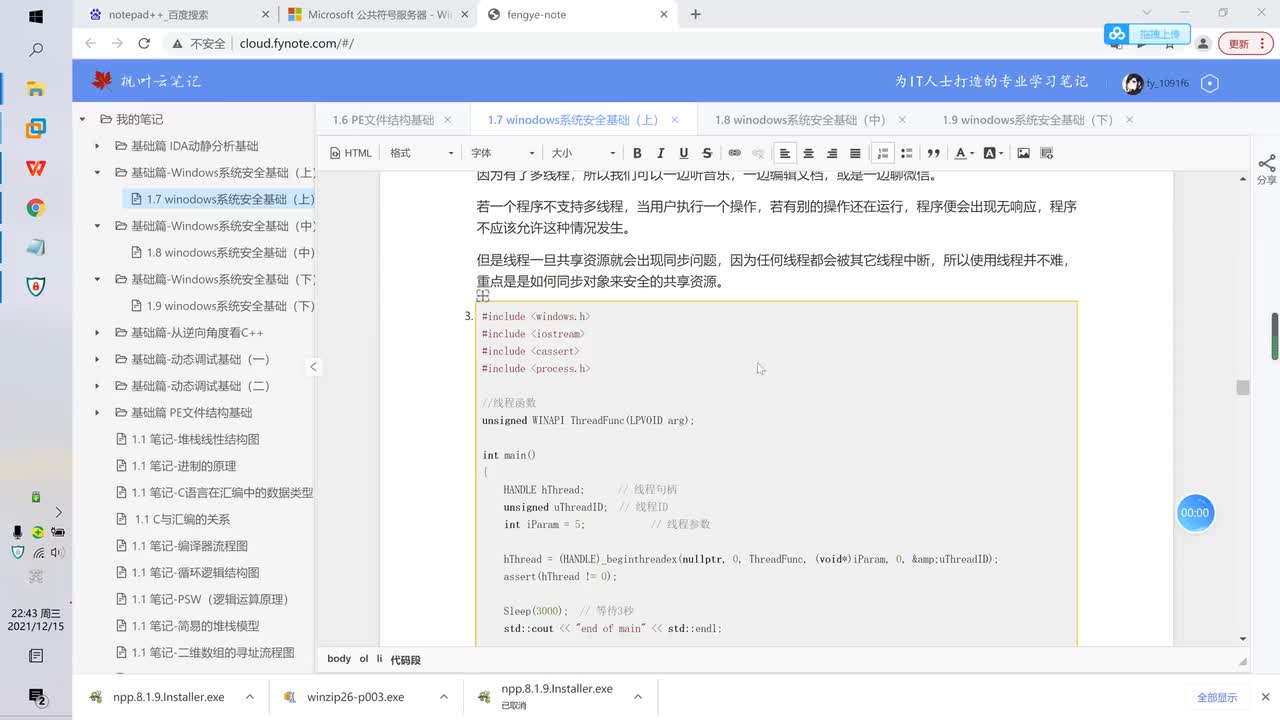Click 全部显示 in the downloads bar

click(1217, 697)
